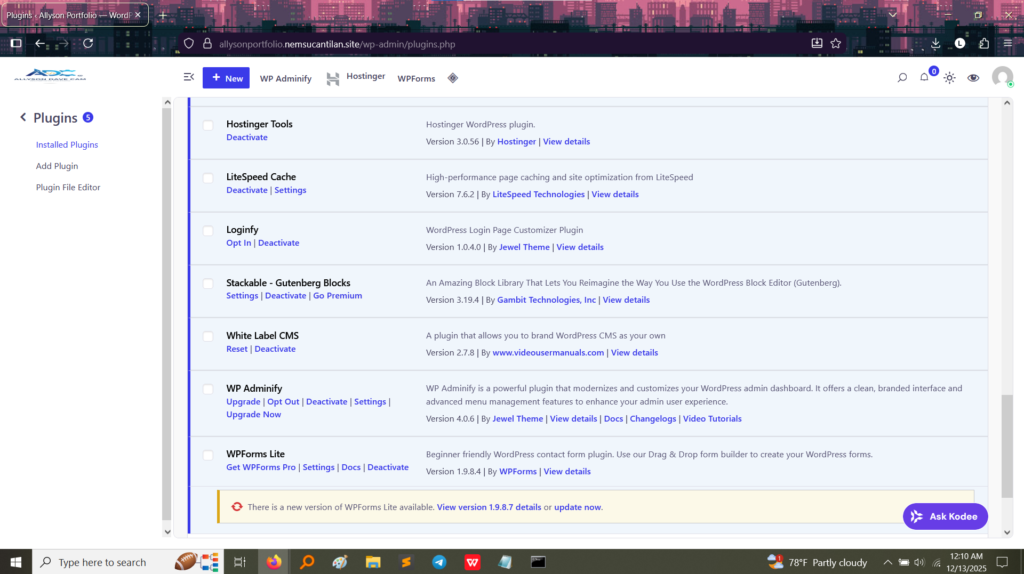Open the user avatar profile menu

pos(1001,77)
